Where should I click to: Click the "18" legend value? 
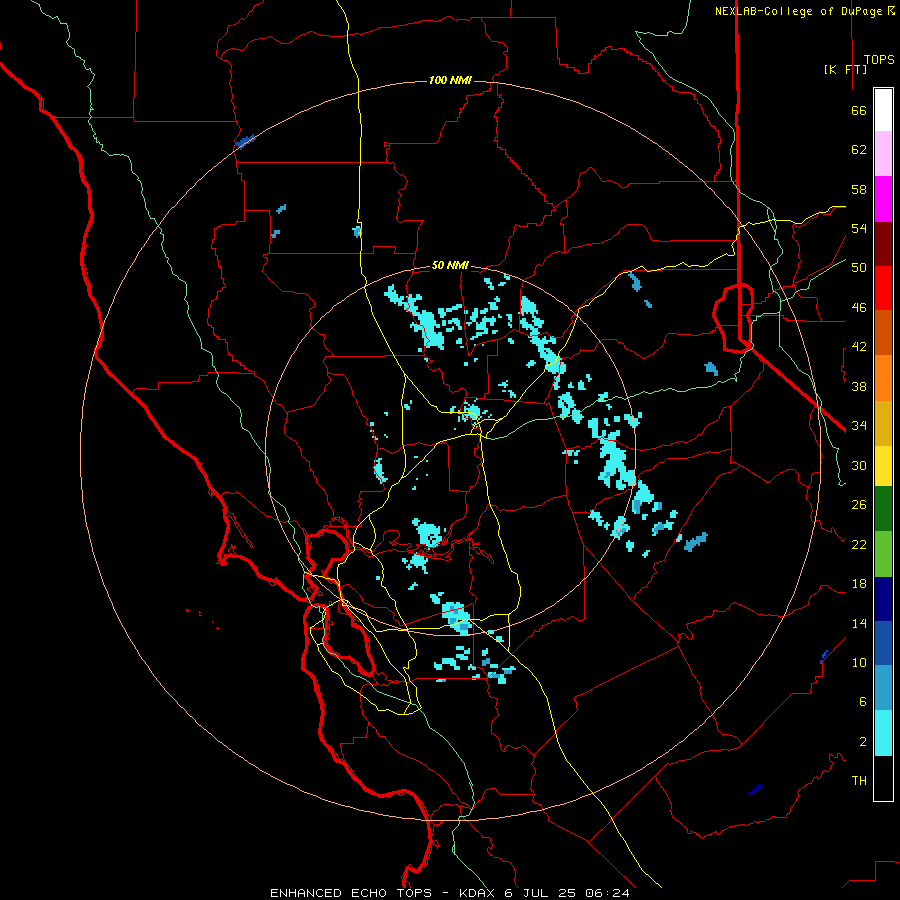point(859,584)
